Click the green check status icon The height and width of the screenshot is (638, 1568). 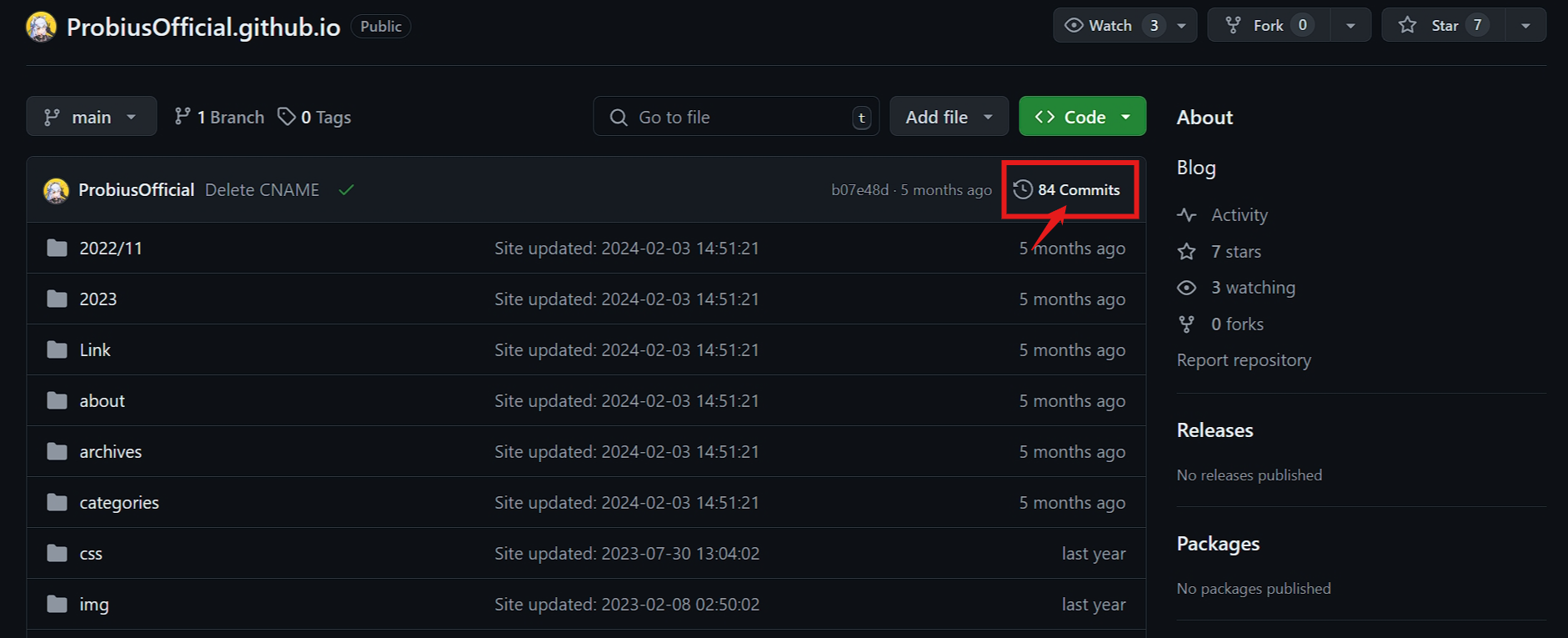(346, 190)
